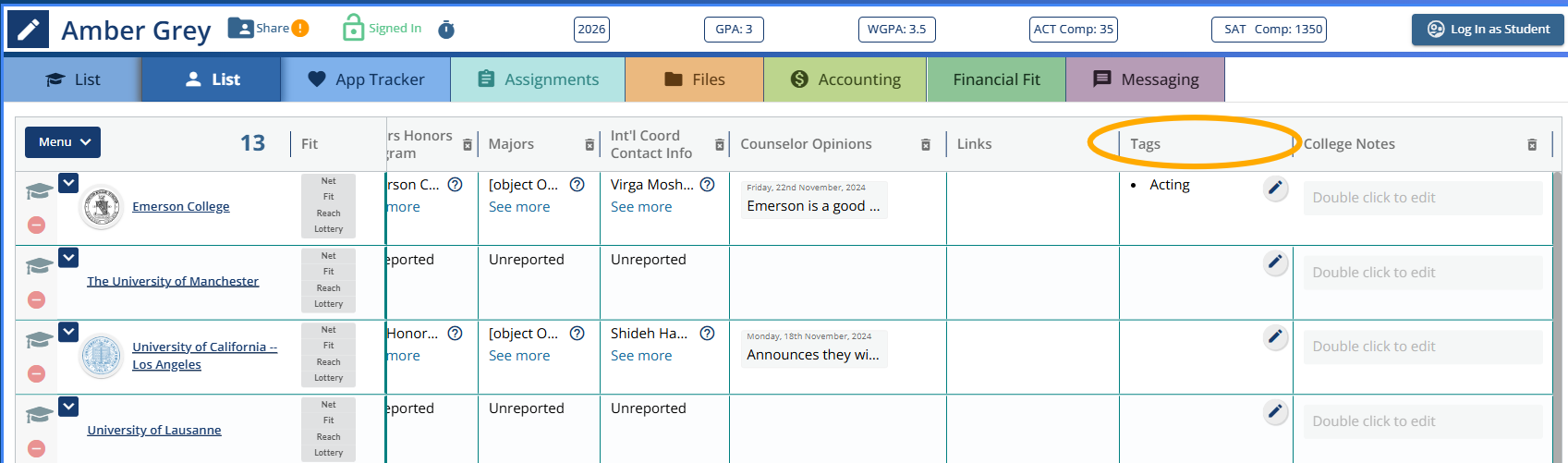Expand University of Manchester row chevron
Viewport: 1568px width, 463px height.
[68, 258]
